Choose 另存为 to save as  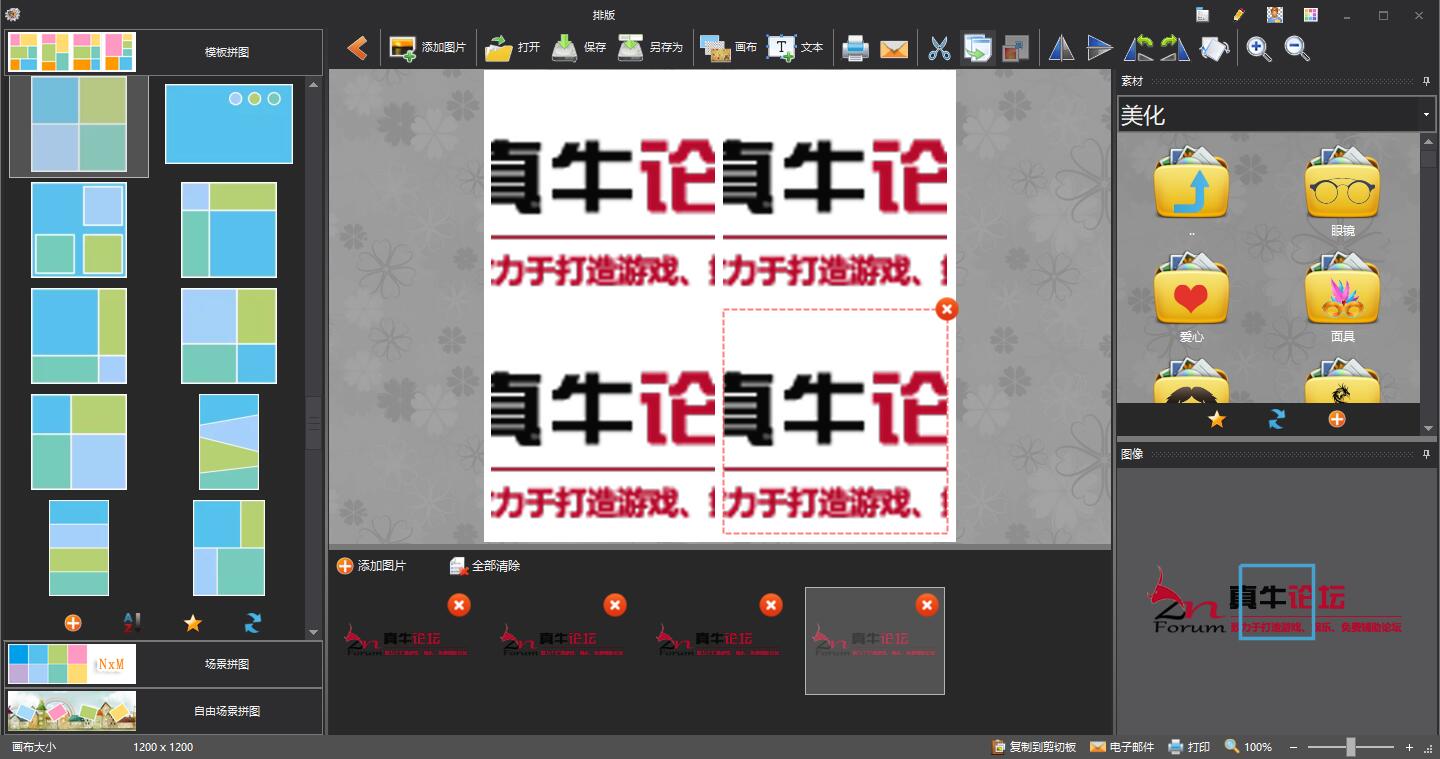pyautogui.click(x=650, y=47)
